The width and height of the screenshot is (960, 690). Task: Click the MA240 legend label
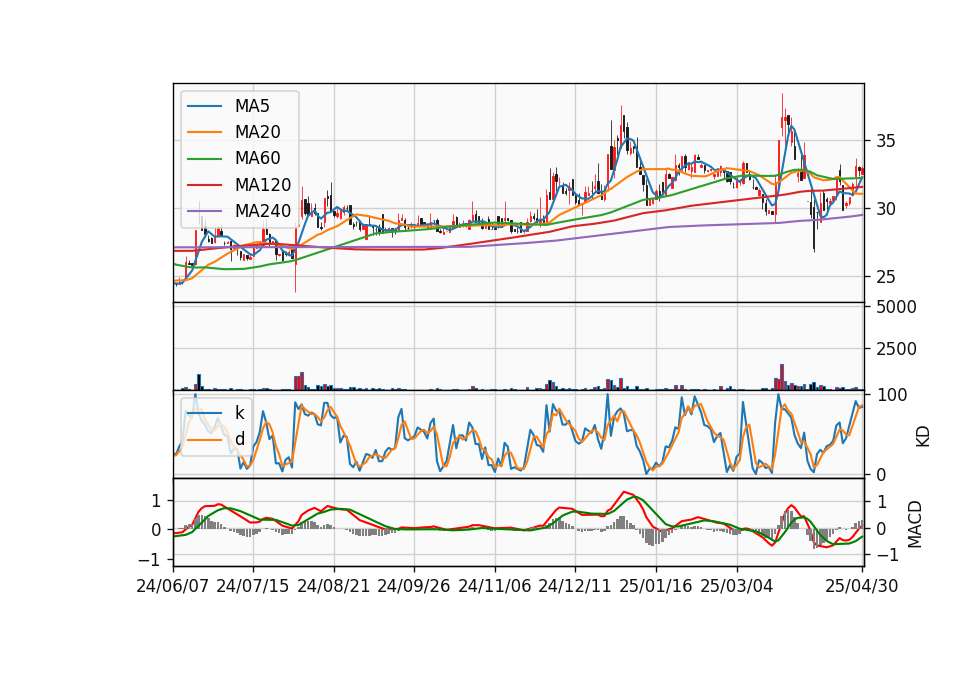coord(263,211)
